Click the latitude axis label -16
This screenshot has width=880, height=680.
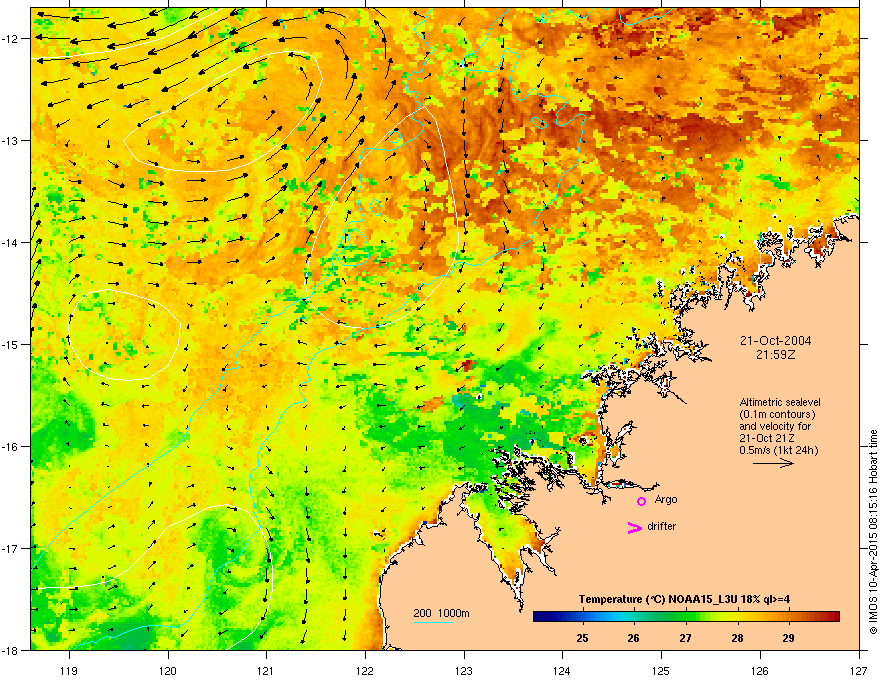(x=10, y=446)
